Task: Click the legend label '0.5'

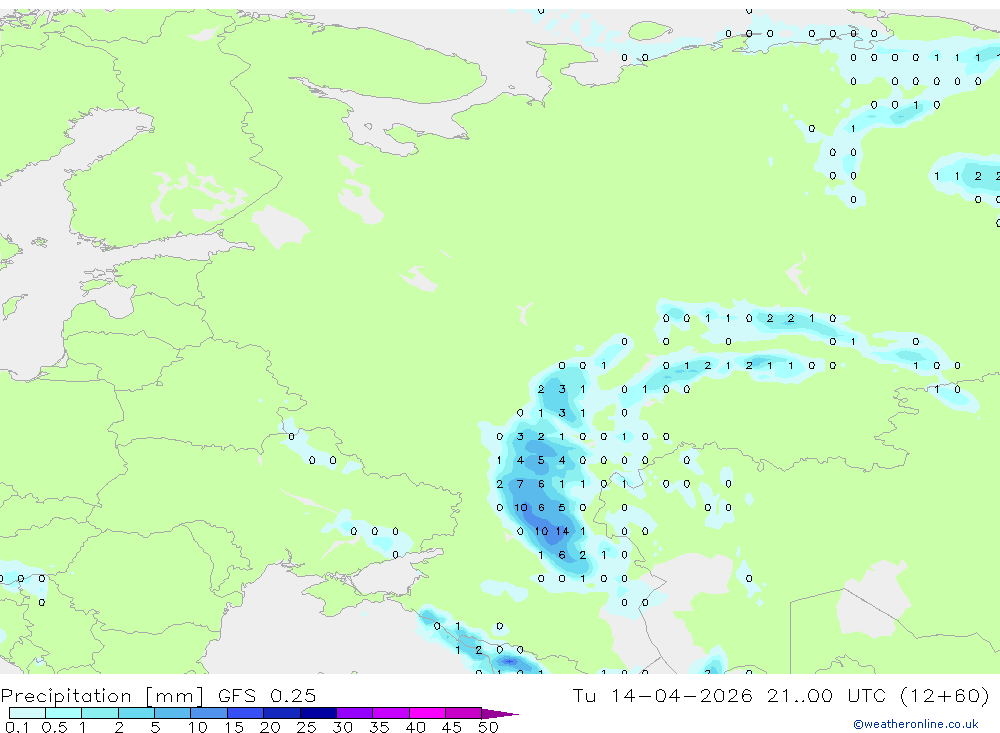Action: 54,727
